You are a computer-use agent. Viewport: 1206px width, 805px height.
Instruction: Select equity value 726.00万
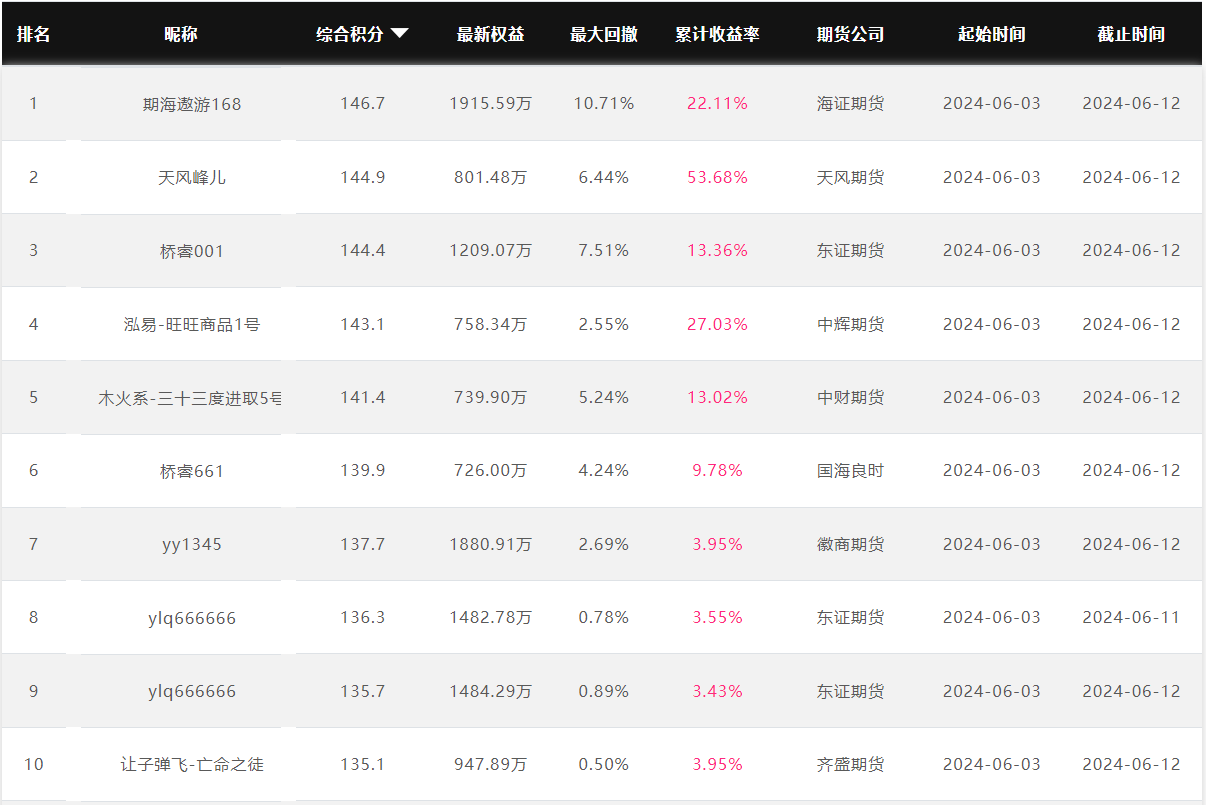(x=491, y=471)
